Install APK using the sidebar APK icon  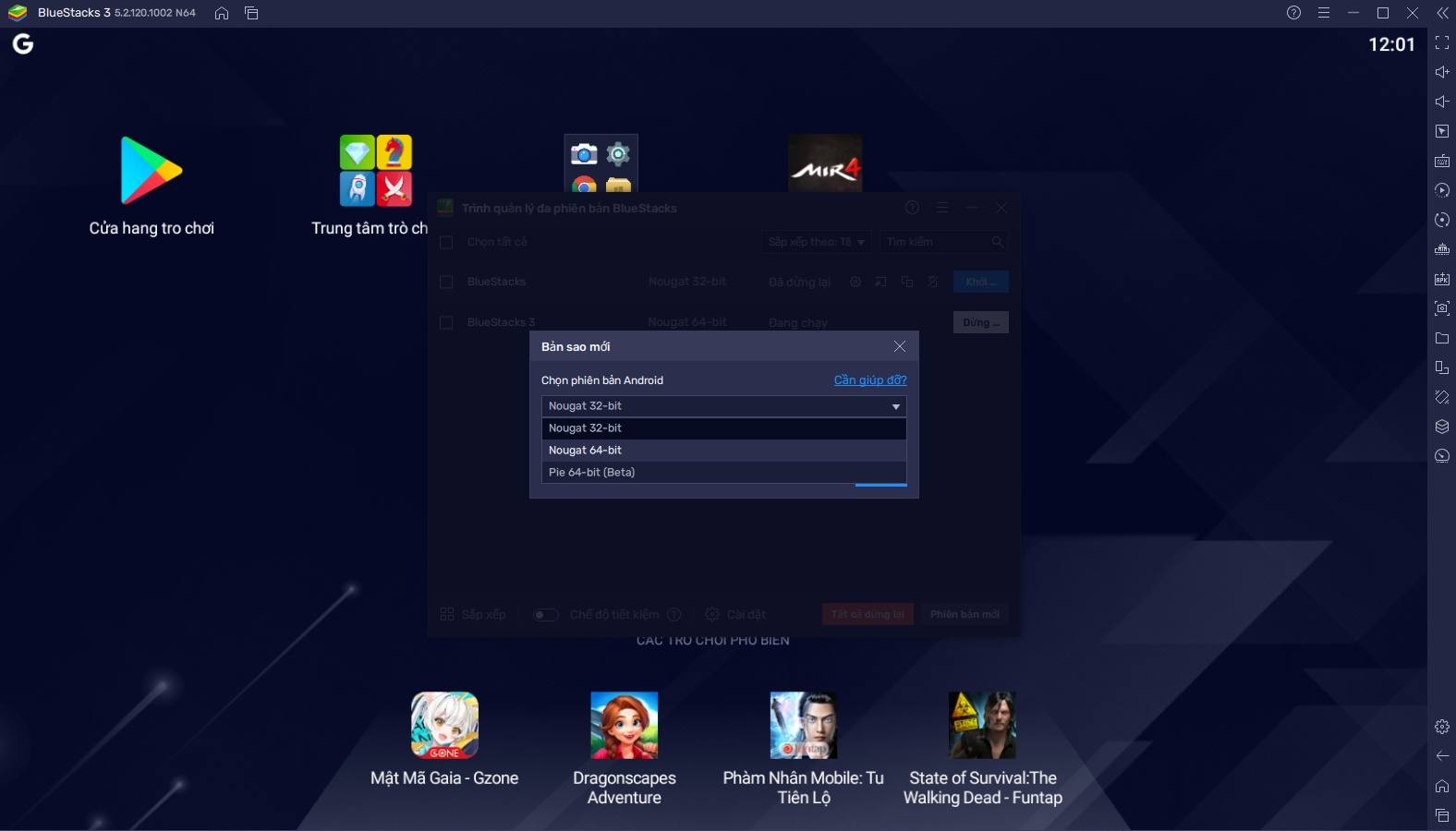1442,279
